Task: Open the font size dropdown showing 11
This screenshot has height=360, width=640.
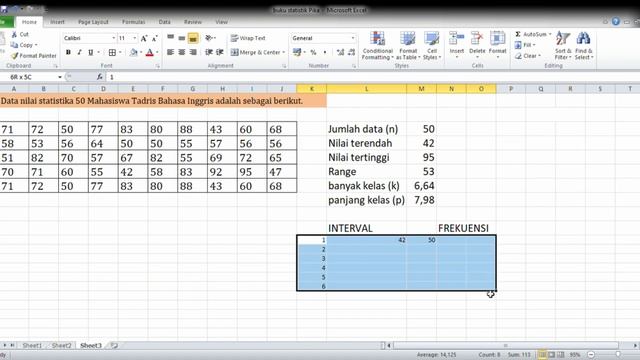Action: click(x=135, y=38)
